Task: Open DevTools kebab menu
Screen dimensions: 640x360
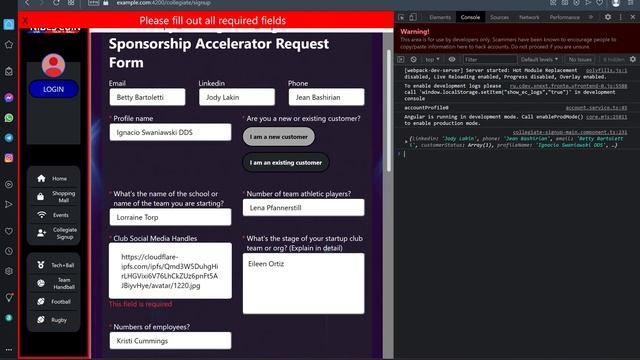Action: 620,17
